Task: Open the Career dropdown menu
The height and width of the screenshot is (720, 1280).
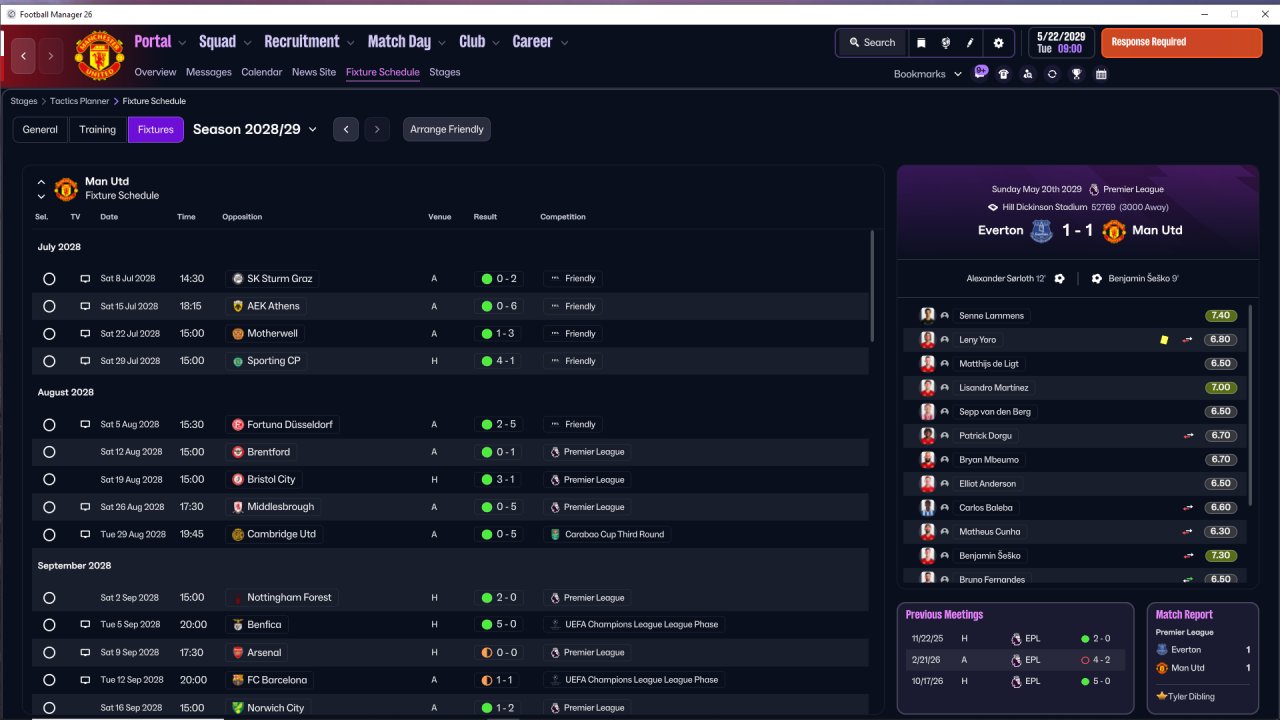Action: [540, 42]
